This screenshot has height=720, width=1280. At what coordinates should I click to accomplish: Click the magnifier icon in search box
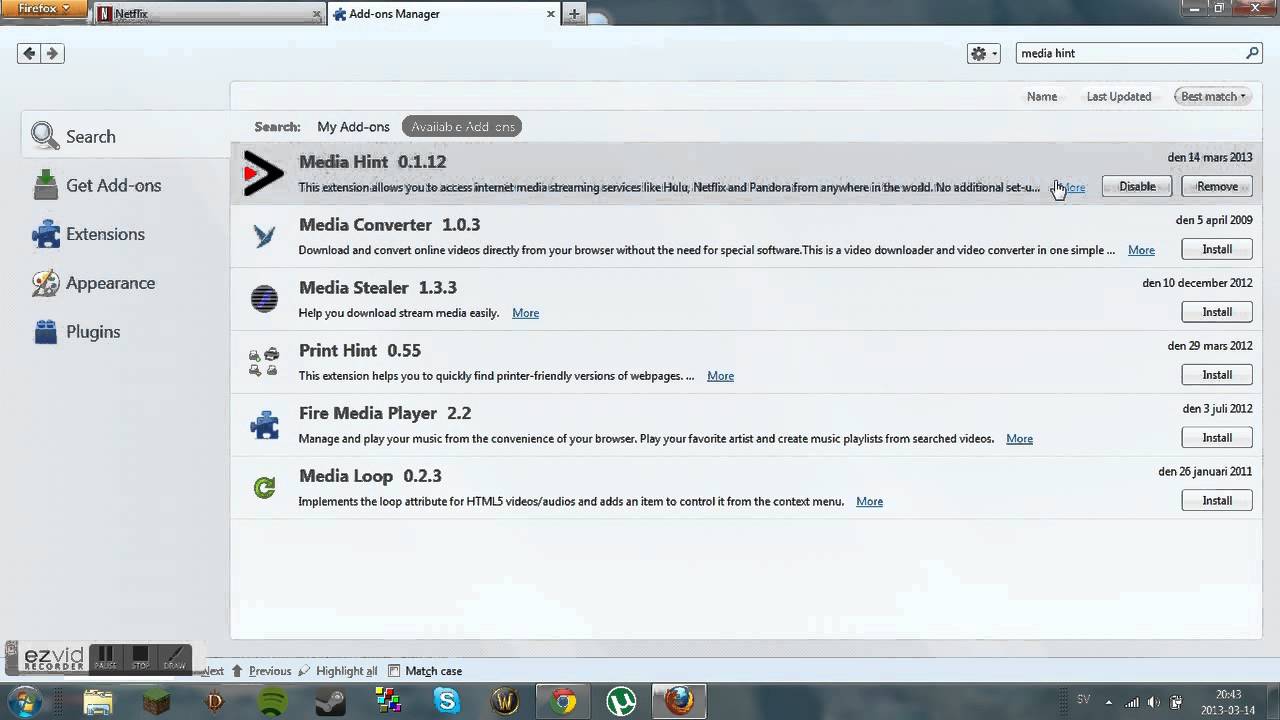tap(1252, 53)
